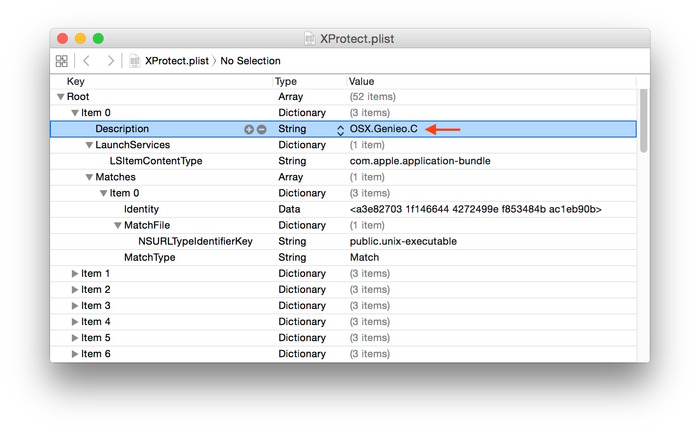
Task: Collapse the LaunchServices dictionary
Action: (x=89, y=145)
